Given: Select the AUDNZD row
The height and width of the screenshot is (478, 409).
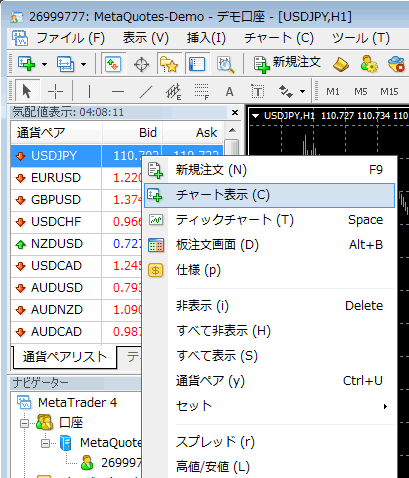Looking at the screenshot, I should 77,310.
